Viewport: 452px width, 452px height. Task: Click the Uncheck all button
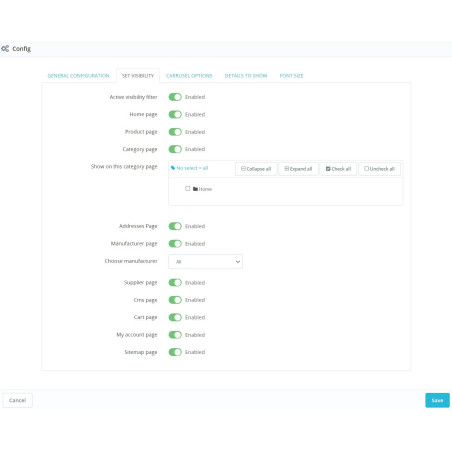[x=379, y=169]
